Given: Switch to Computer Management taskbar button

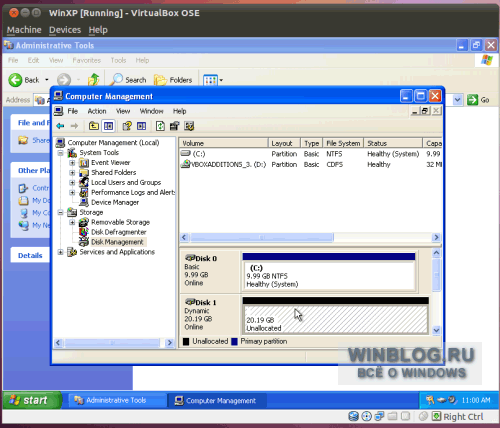Looking at the screenshot, I should point(216,400).
